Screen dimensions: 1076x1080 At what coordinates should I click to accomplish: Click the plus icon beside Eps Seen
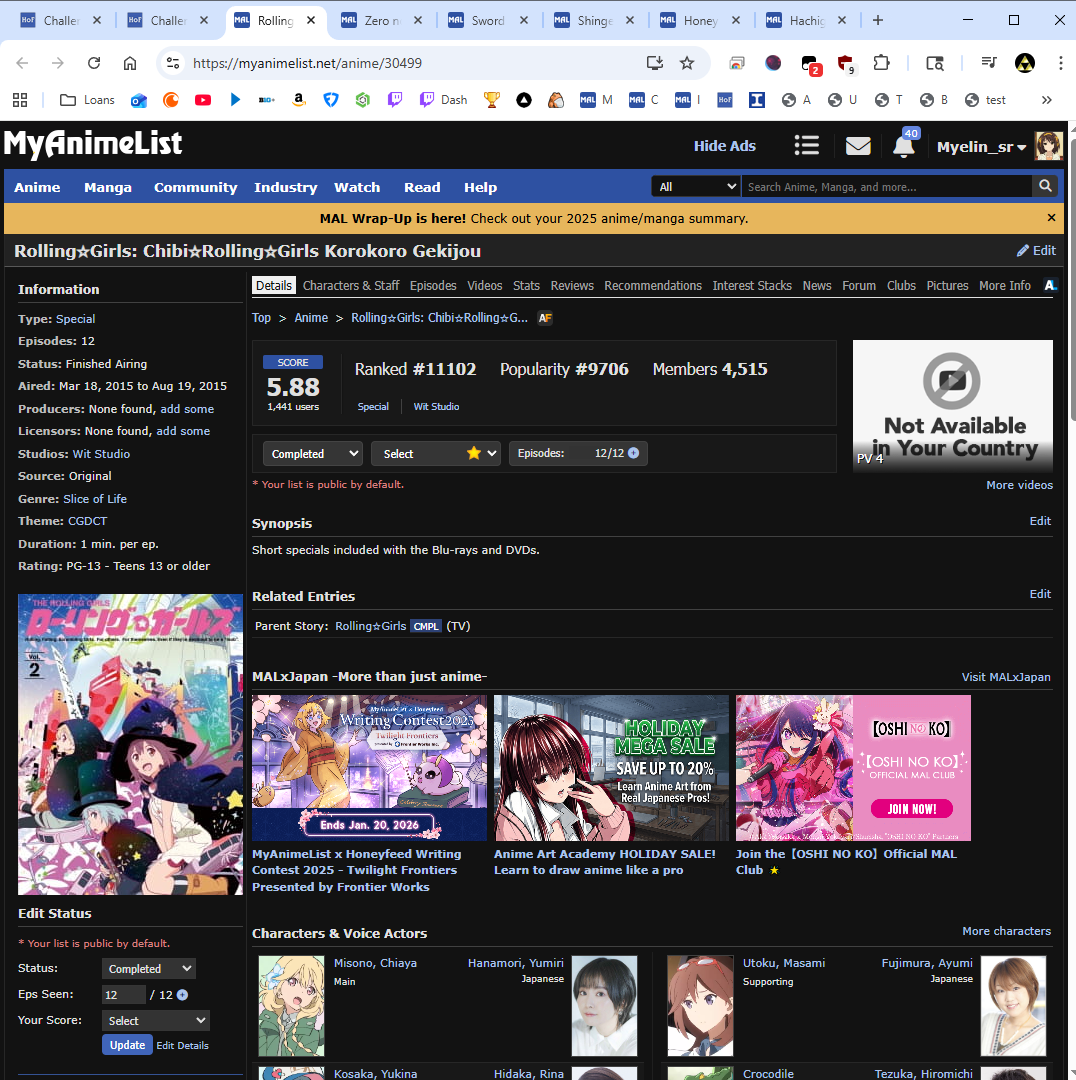click(x=183, y=995)
